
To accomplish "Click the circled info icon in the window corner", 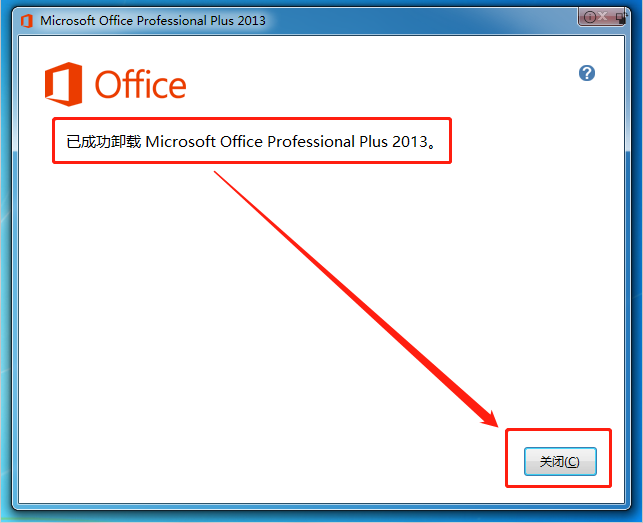I will click(590, 17).
